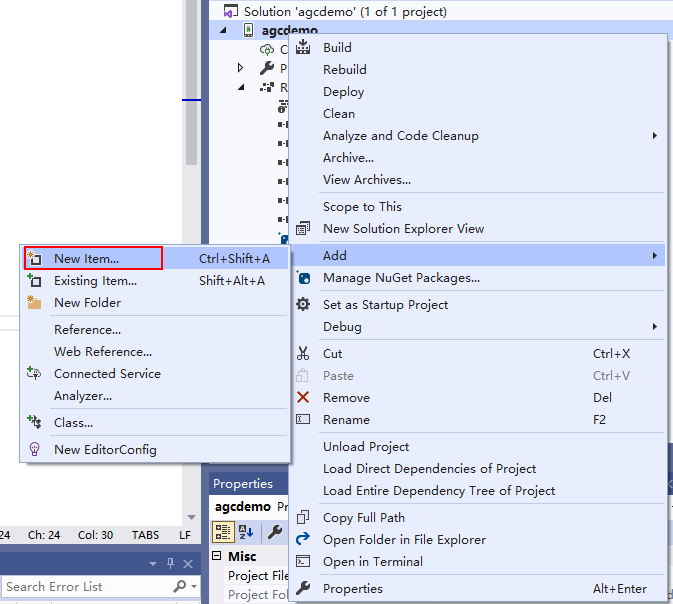
Task: Choose Existing Item... from the Add submenu
Action: [x=95, y=281]
